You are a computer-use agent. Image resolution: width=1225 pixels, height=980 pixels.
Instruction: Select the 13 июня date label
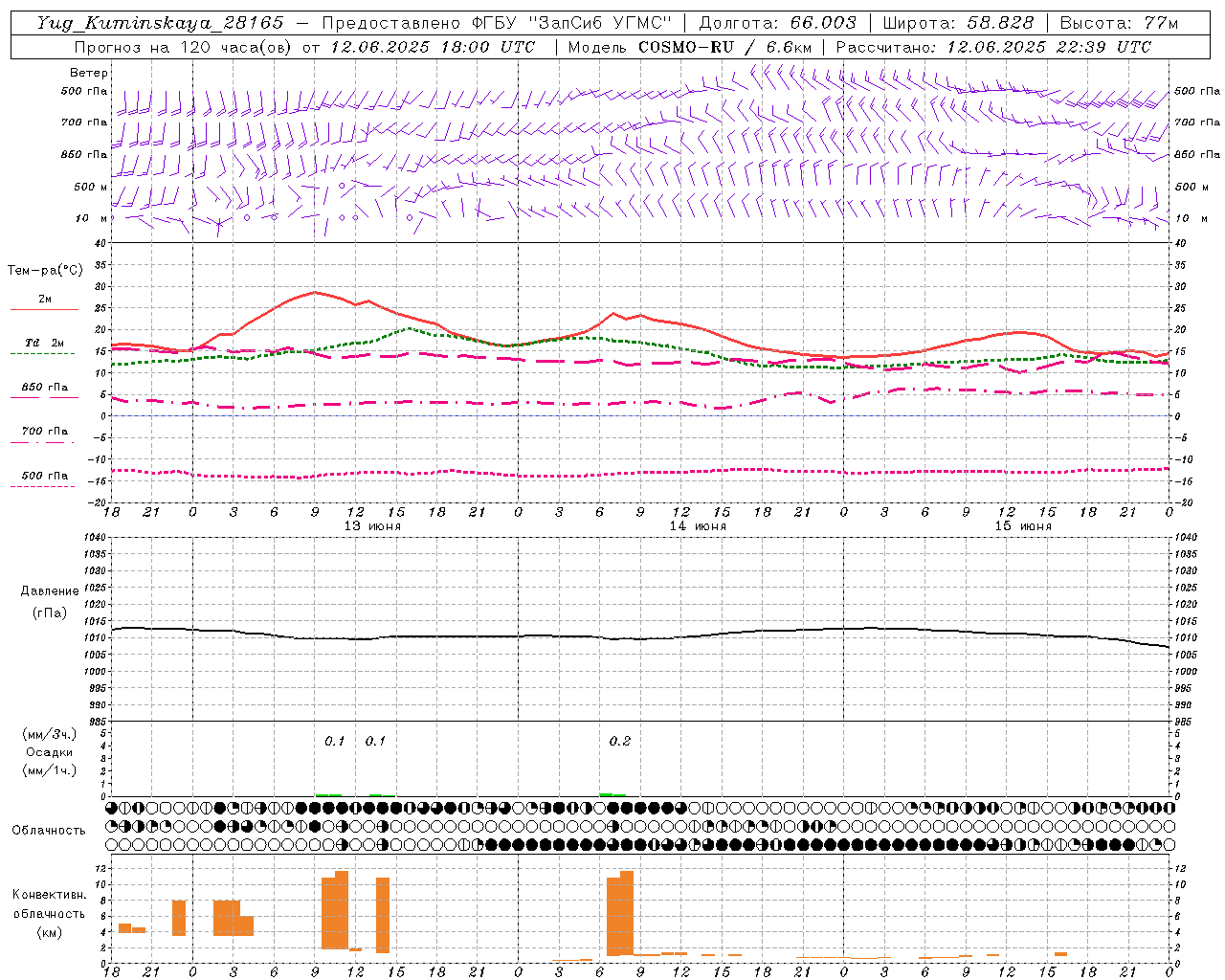coord(373,526)
